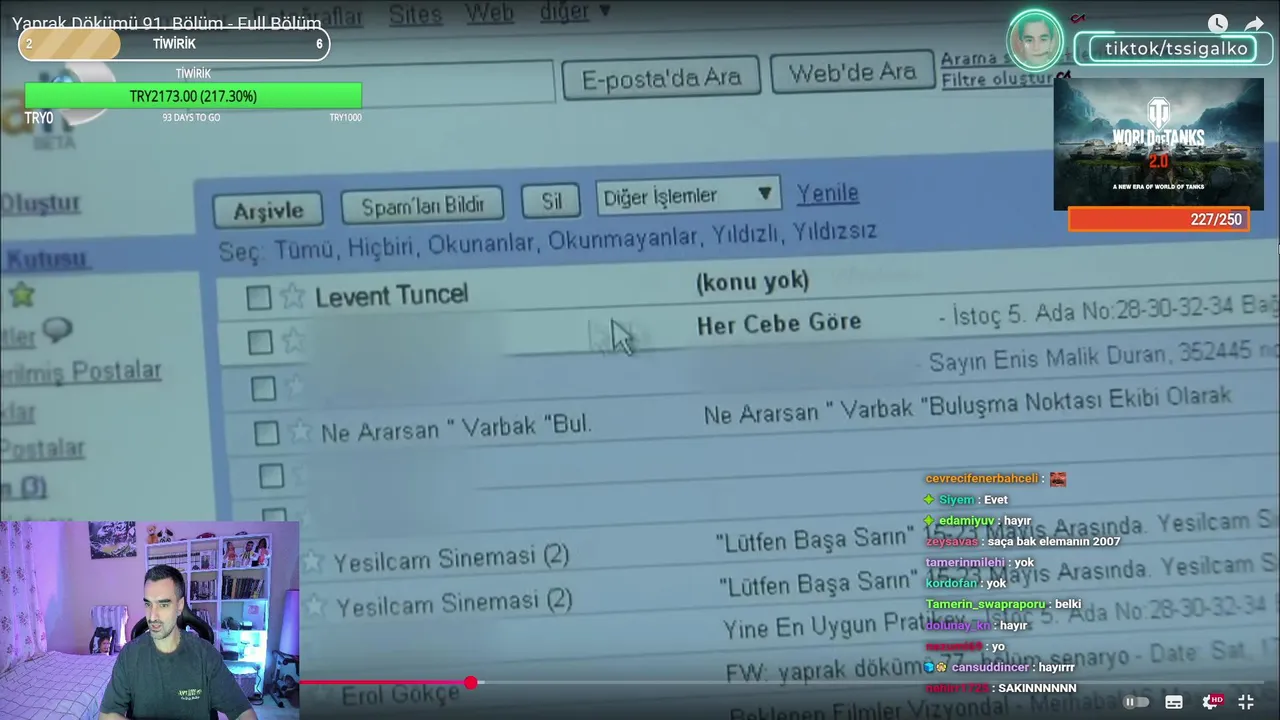Click the tiktok/tssigalko label
Viewport: 1280px width, 720px height.
click(1176, 49)
